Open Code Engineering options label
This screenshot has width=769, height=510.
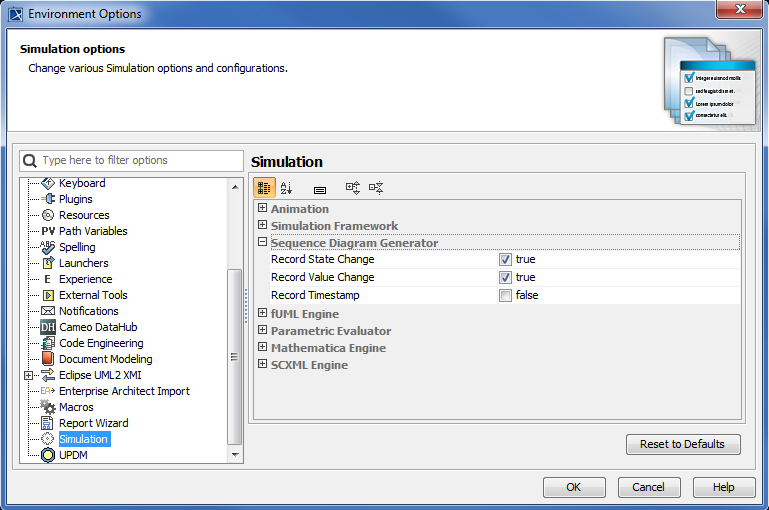101,343
